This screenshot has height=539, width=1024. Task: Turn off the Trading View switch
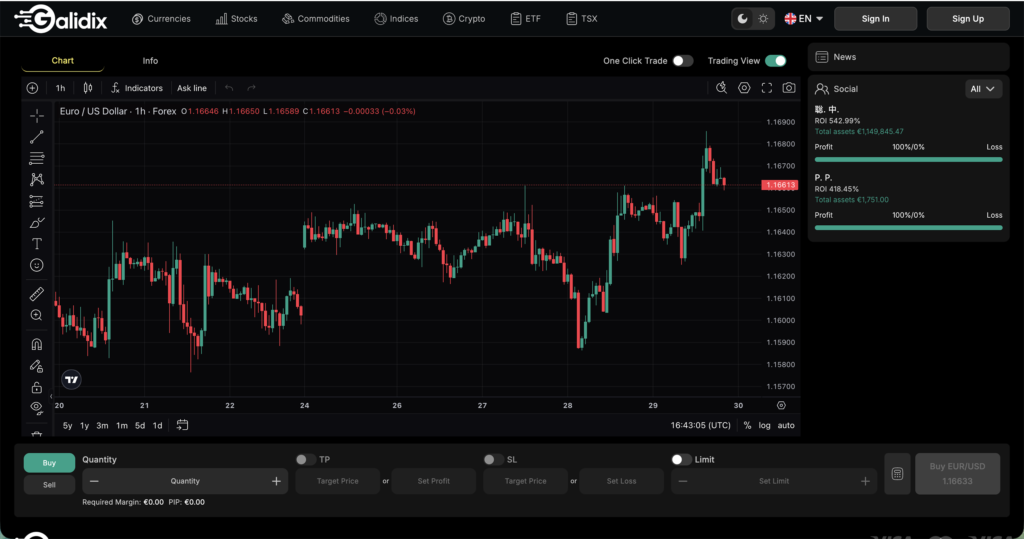776,61
